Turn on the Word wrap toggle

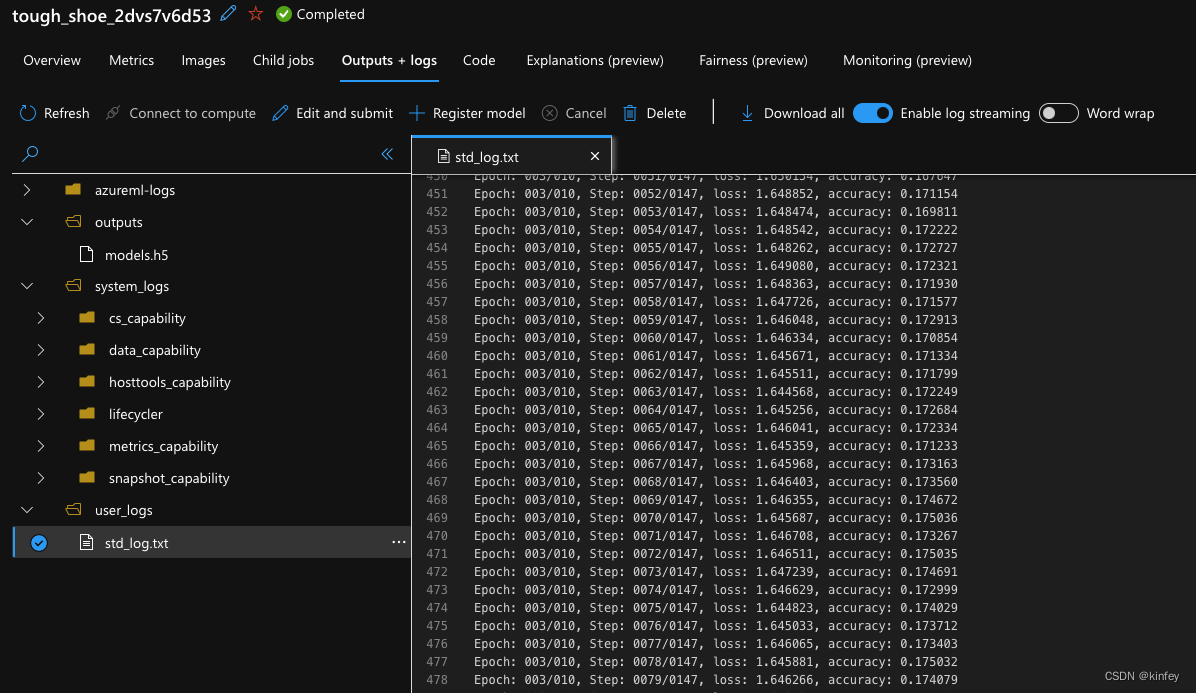(x=1059, y=113)
